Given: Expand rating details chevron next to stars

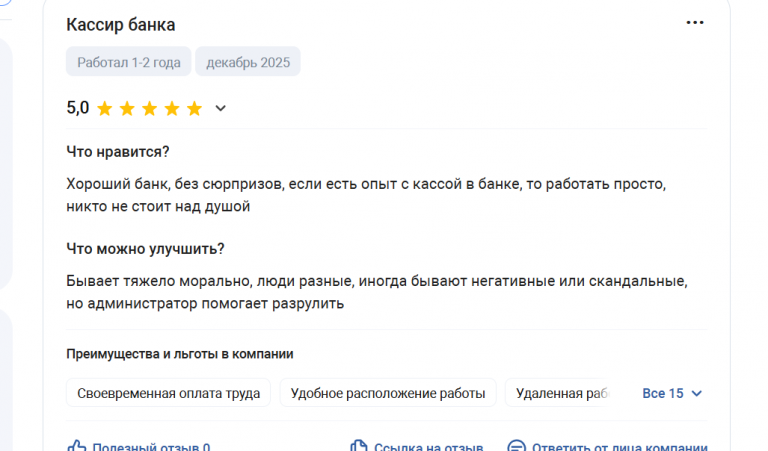Looking at the screenshot, I should click(221, 108).
